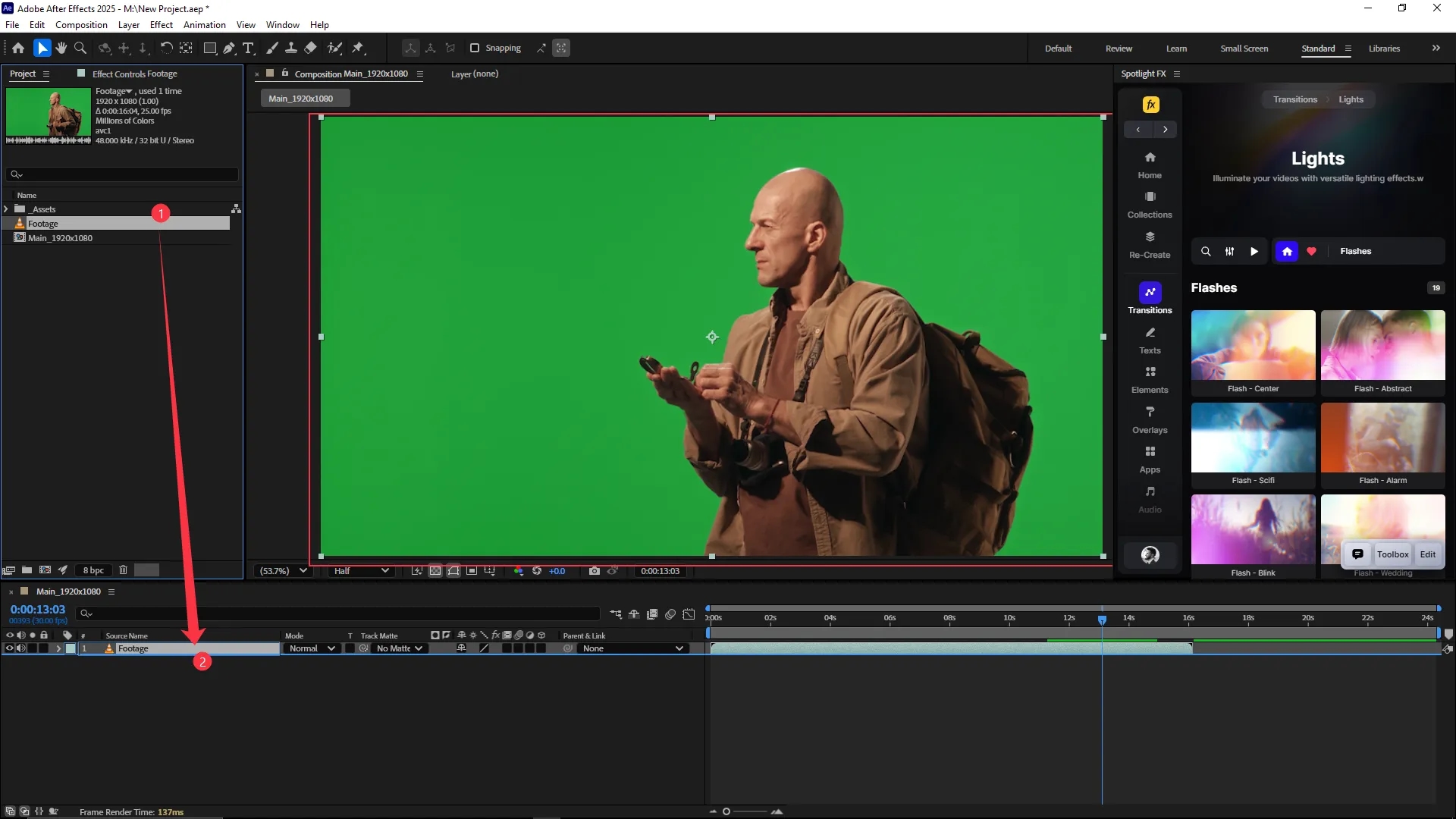Select the Hand tool in the toolbar
Viewport: 1456px width, 819px height.
point(61,48)
